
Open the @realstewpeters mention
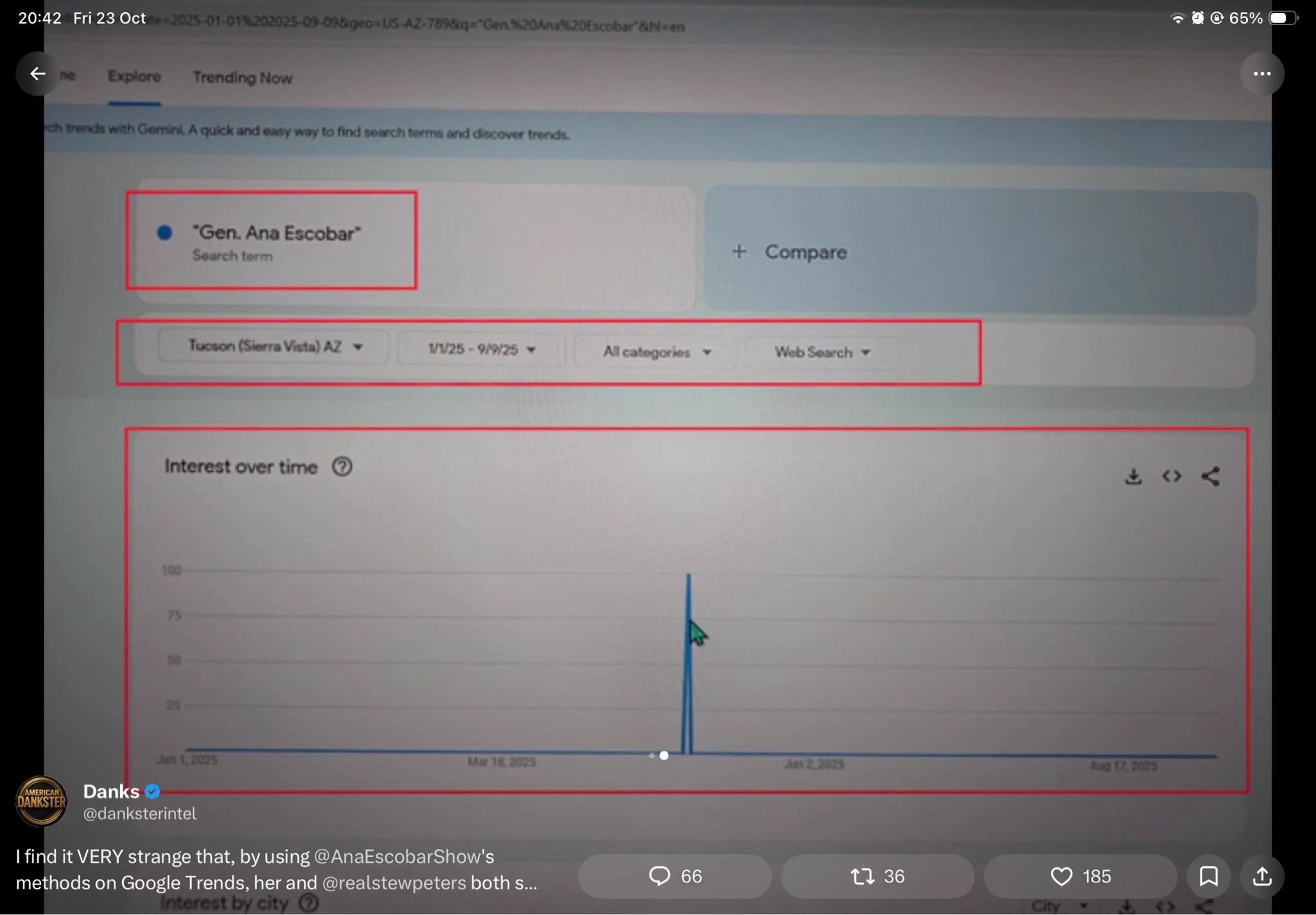coord(394,882)
